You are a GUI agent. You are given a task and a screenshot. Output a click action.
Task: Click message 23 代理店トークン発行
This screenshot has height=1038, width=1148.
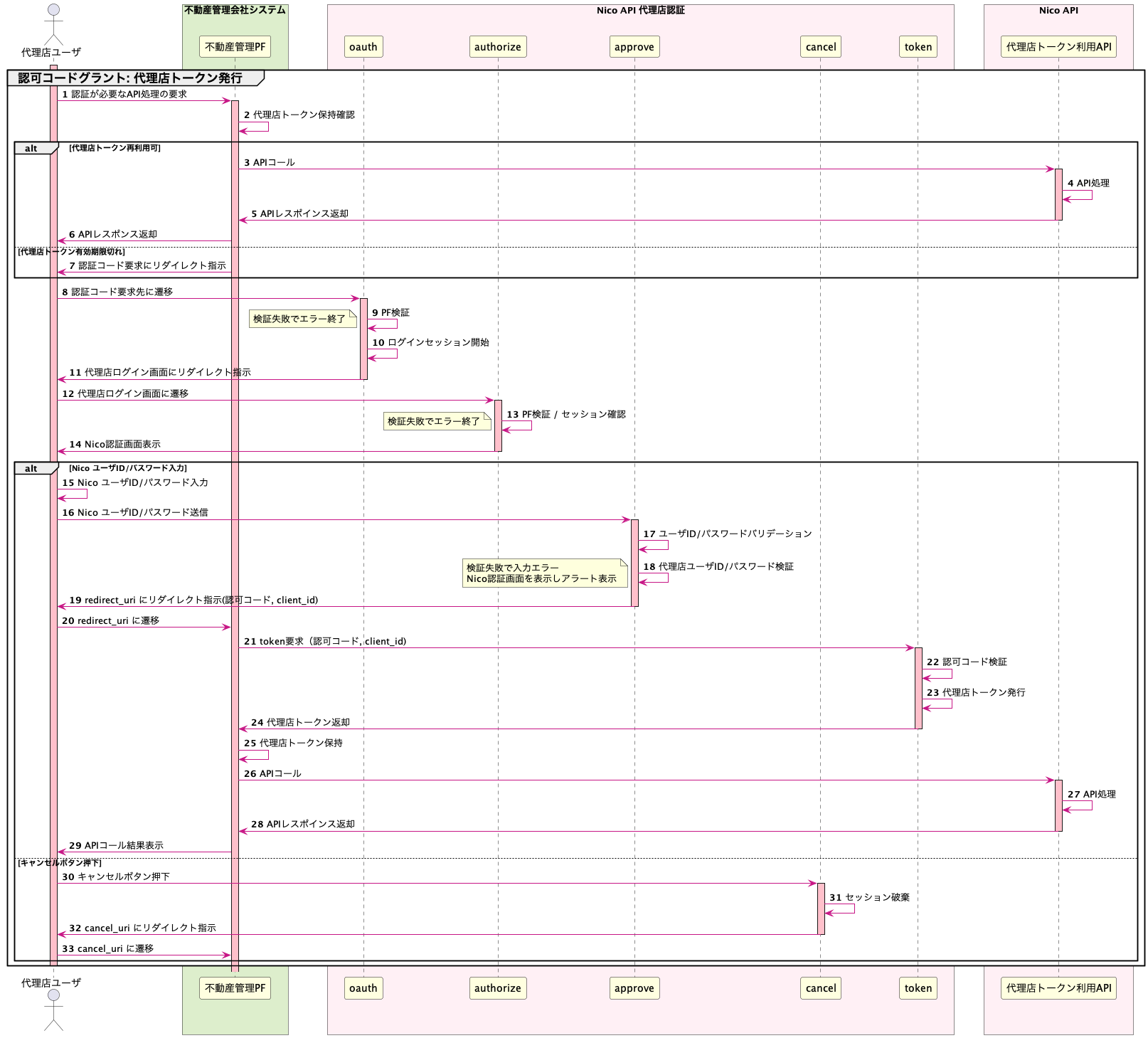pyautogui.click(x=976, y=692)
